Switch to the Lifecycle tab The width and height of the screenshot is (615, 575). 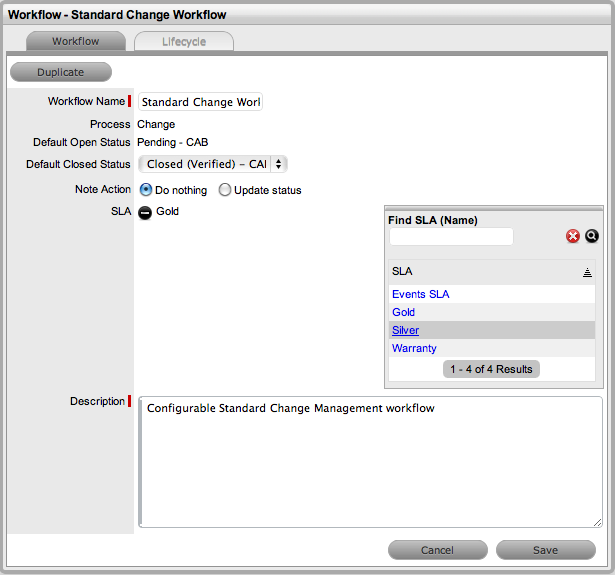(x=184, y=42)
